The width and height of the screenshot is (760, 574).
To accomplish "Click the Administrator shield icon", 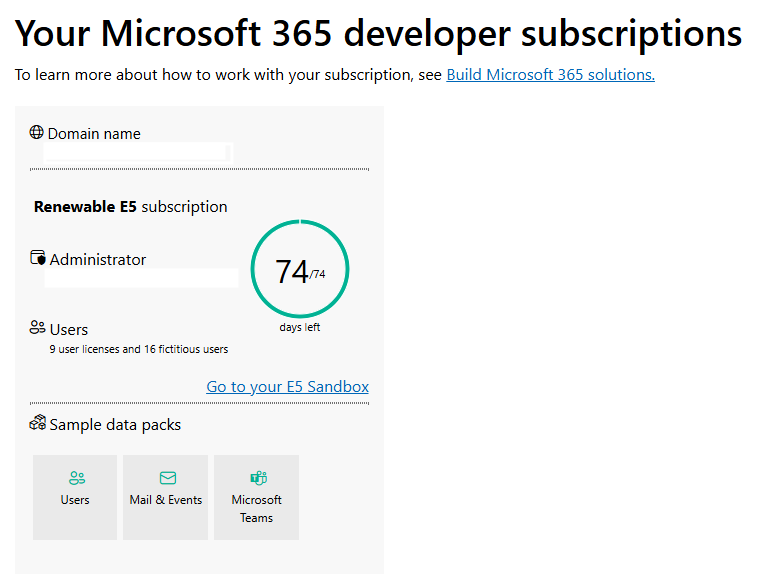I will (x=38, y=257).
